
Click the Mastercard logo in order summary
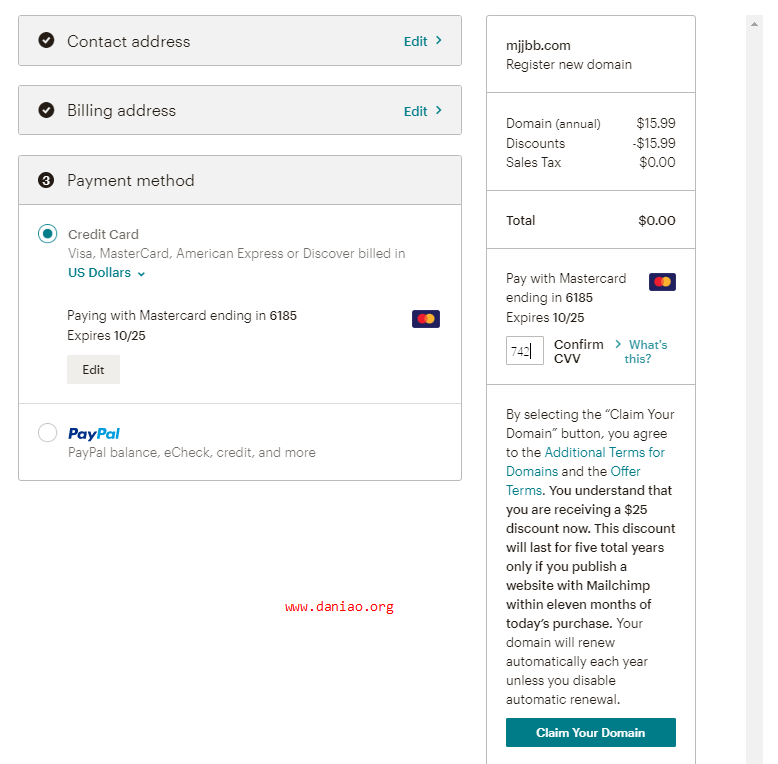pos(662,282)
